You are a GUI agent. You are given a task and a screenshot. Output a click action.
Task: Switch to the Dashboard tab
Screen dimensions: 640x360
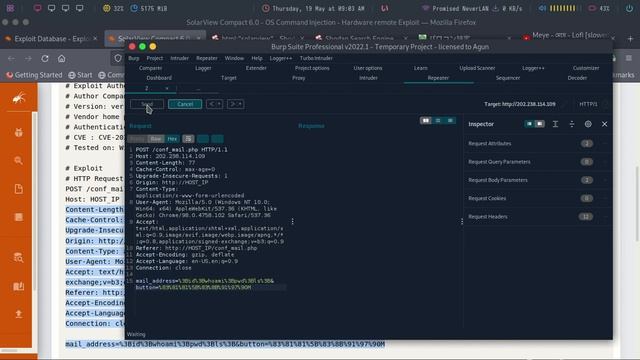(159, 78)
